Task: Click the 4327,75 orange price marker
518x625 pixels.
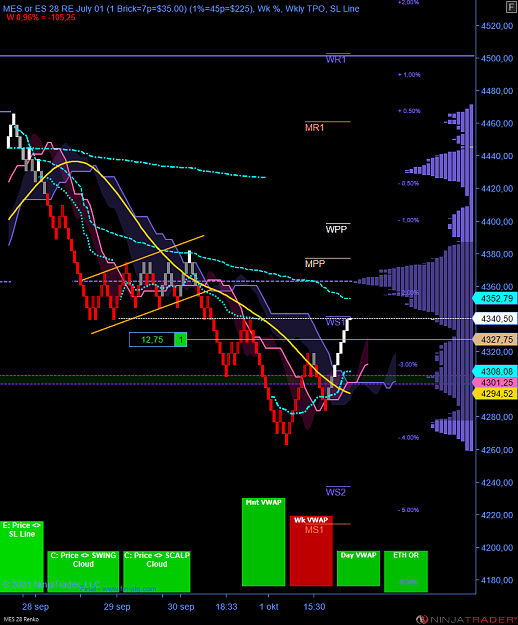Action: point(494,340)
